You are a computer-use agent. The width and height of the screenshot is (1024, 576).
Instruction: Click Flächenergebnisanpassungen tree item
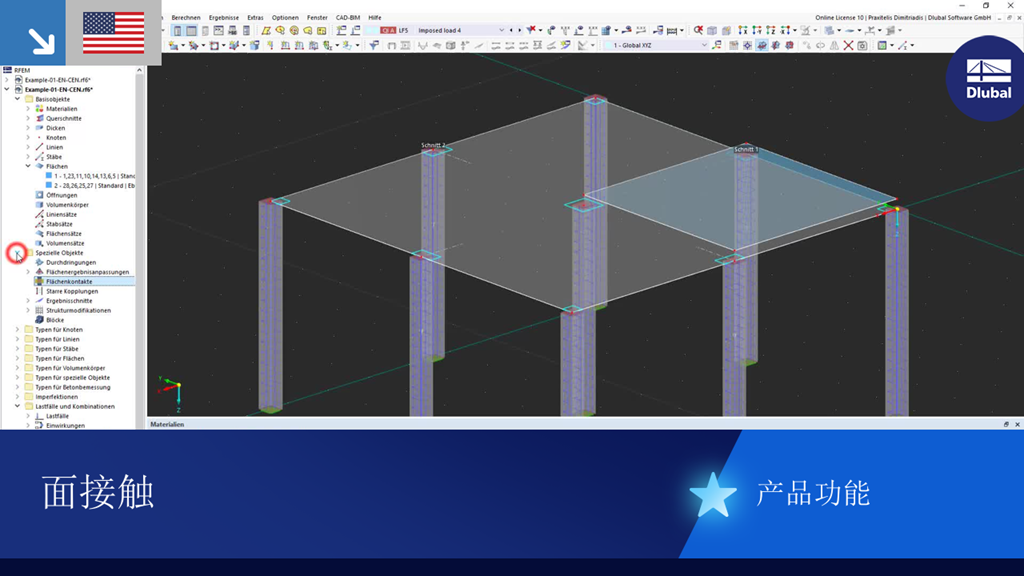click(88, 272)
